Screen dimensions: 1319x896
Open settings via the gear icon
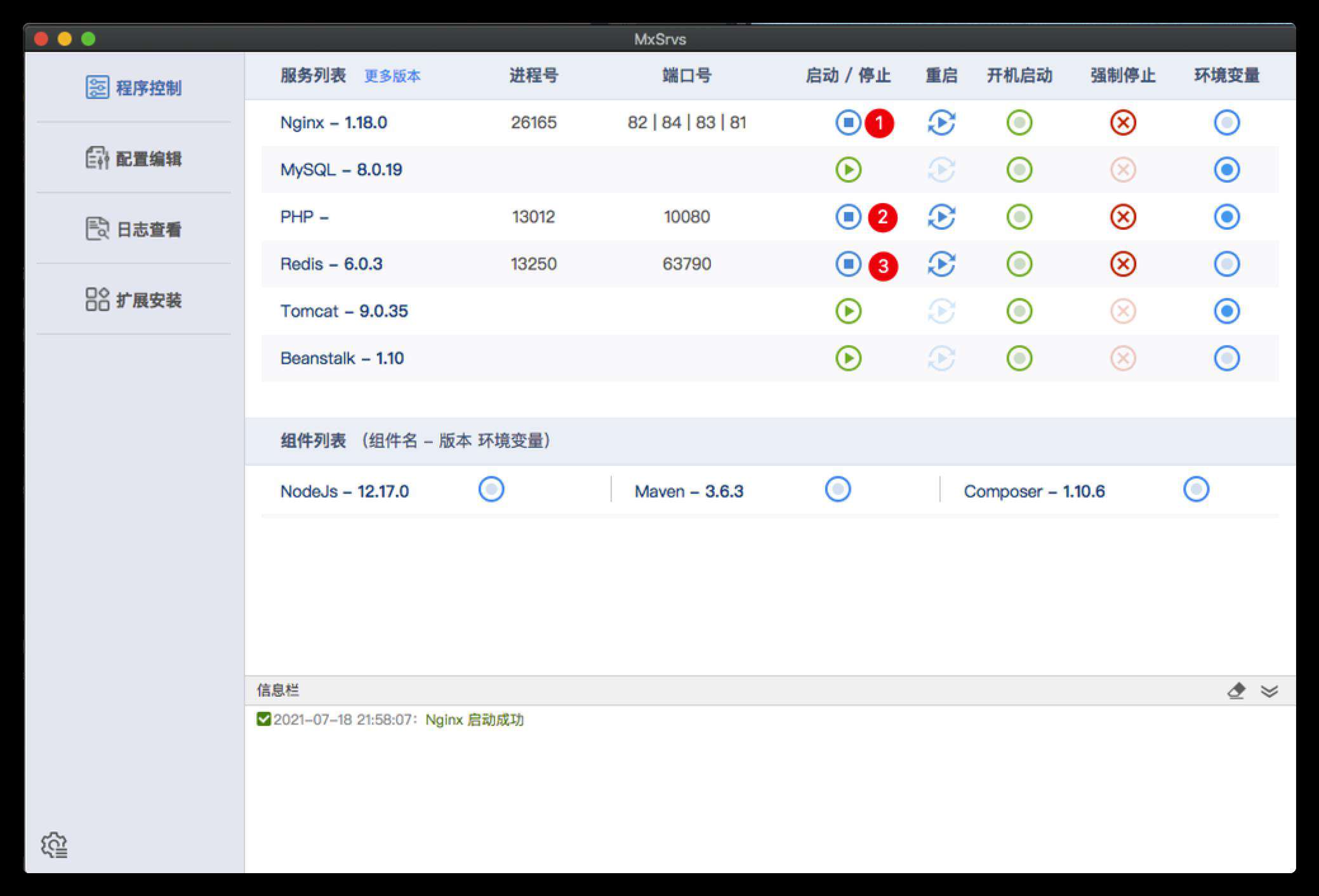coord(55,845)
